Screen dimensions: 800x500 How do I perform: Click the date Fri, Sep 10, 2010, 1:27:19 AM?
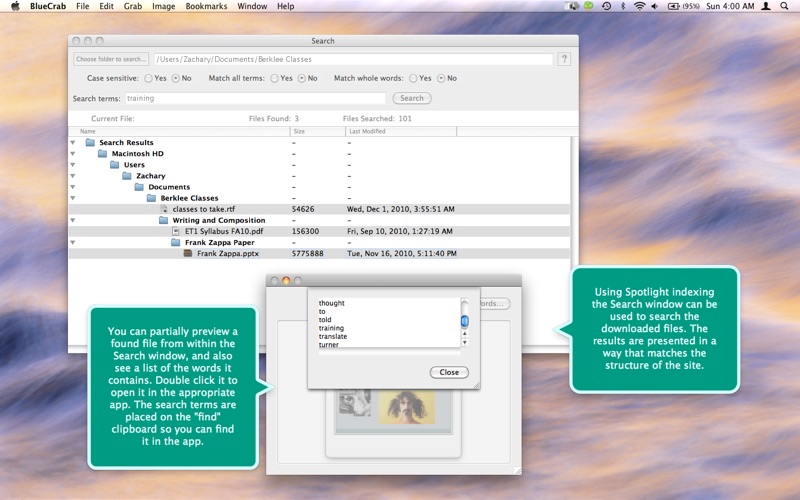[x=399, y=231]
